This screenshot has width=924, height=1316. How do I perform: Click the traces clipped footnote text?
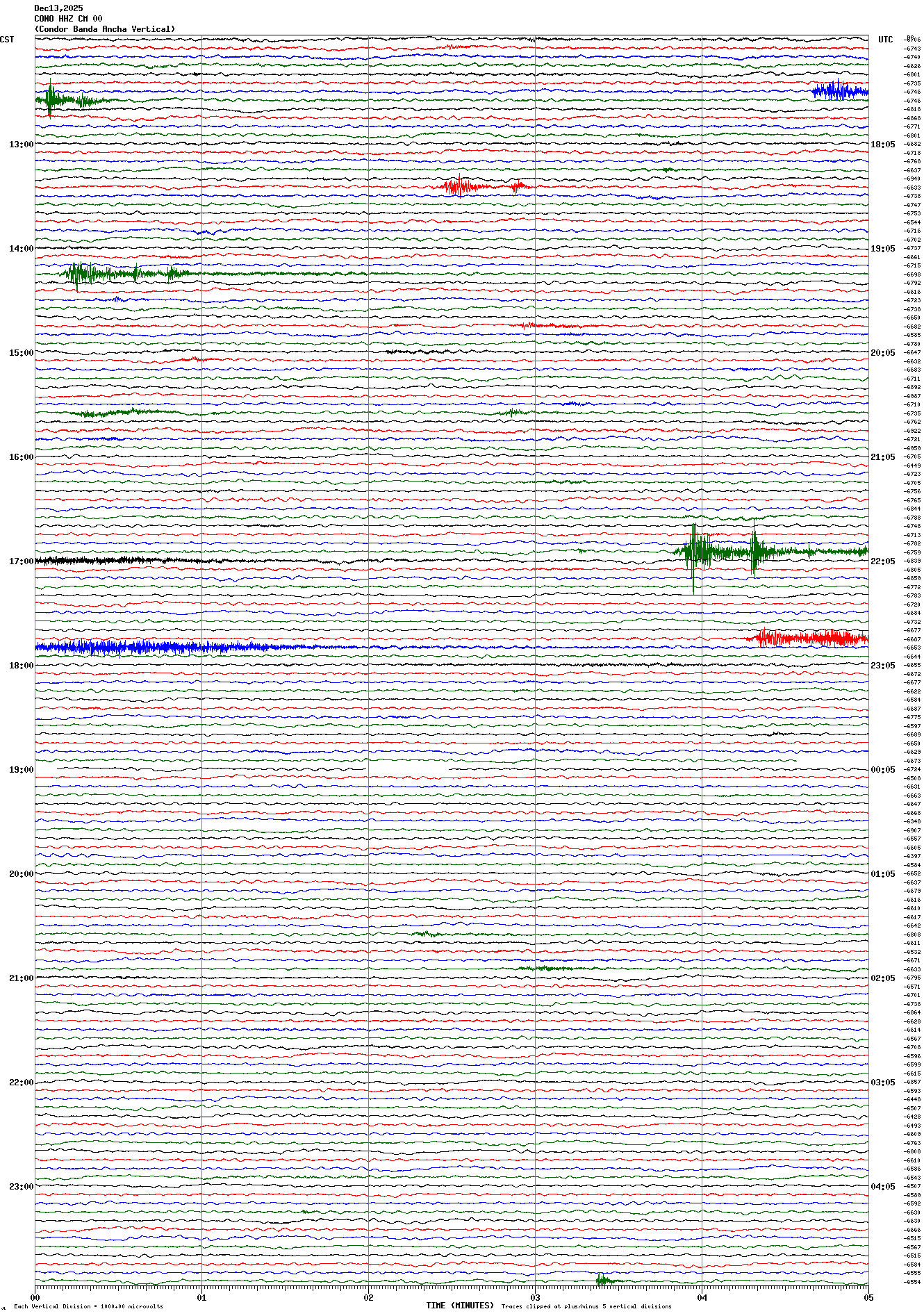[x=586, y=1306]
